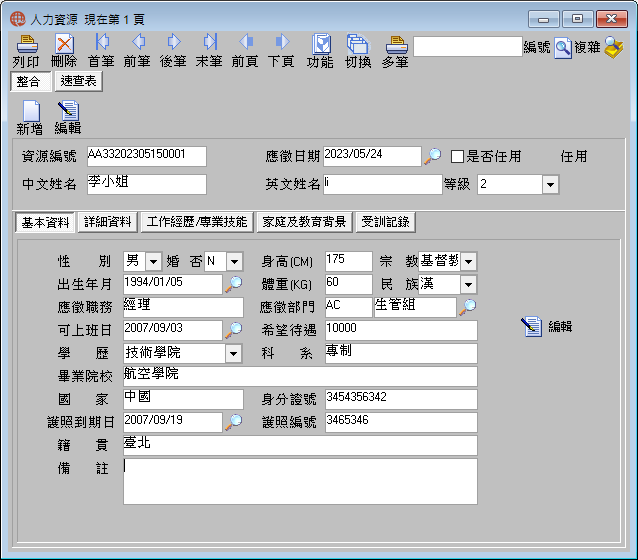Go to previous page with 前頁
Screen dimensions: 638x560
246,42
